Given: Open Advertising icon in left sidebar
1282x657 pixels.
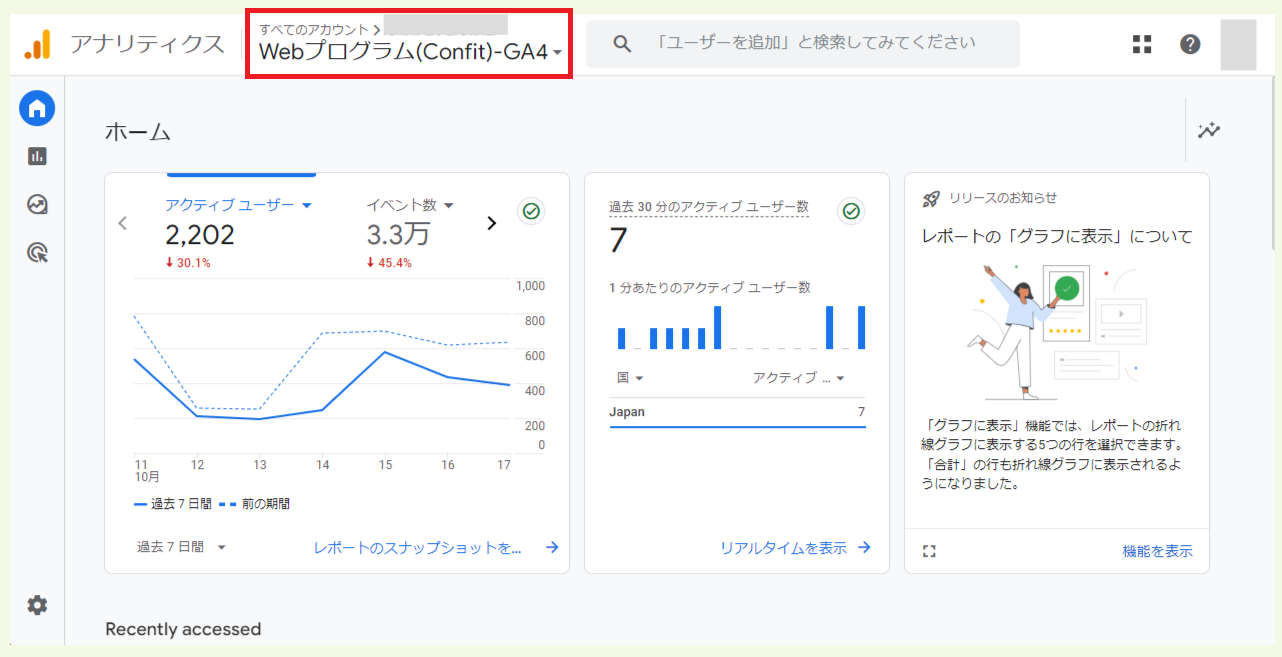Looking at the screenshot, I should pyautogui.click(x=37, y=253).
